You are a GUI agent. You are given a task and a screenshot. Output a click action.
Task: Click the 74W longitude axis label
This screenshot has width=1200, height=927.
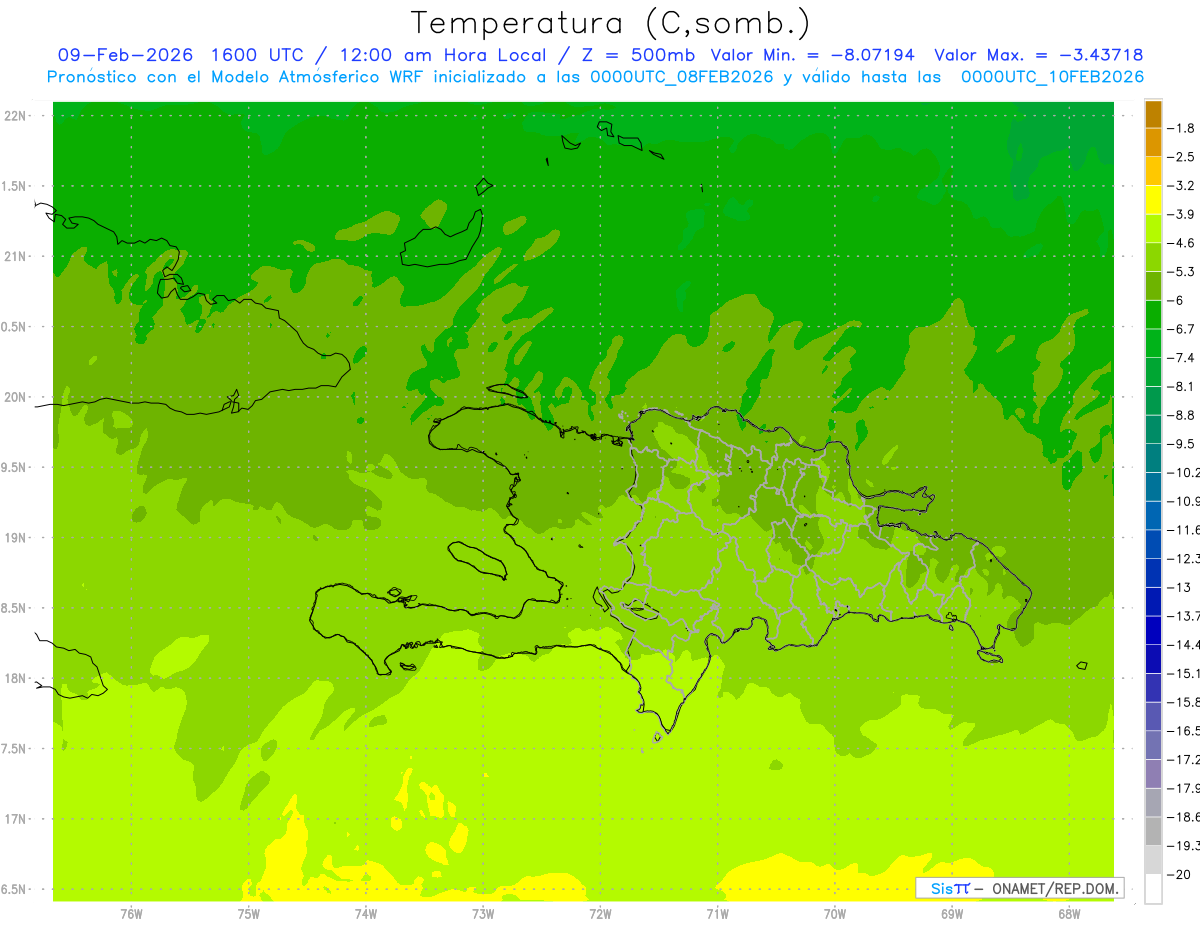(365, 913)
